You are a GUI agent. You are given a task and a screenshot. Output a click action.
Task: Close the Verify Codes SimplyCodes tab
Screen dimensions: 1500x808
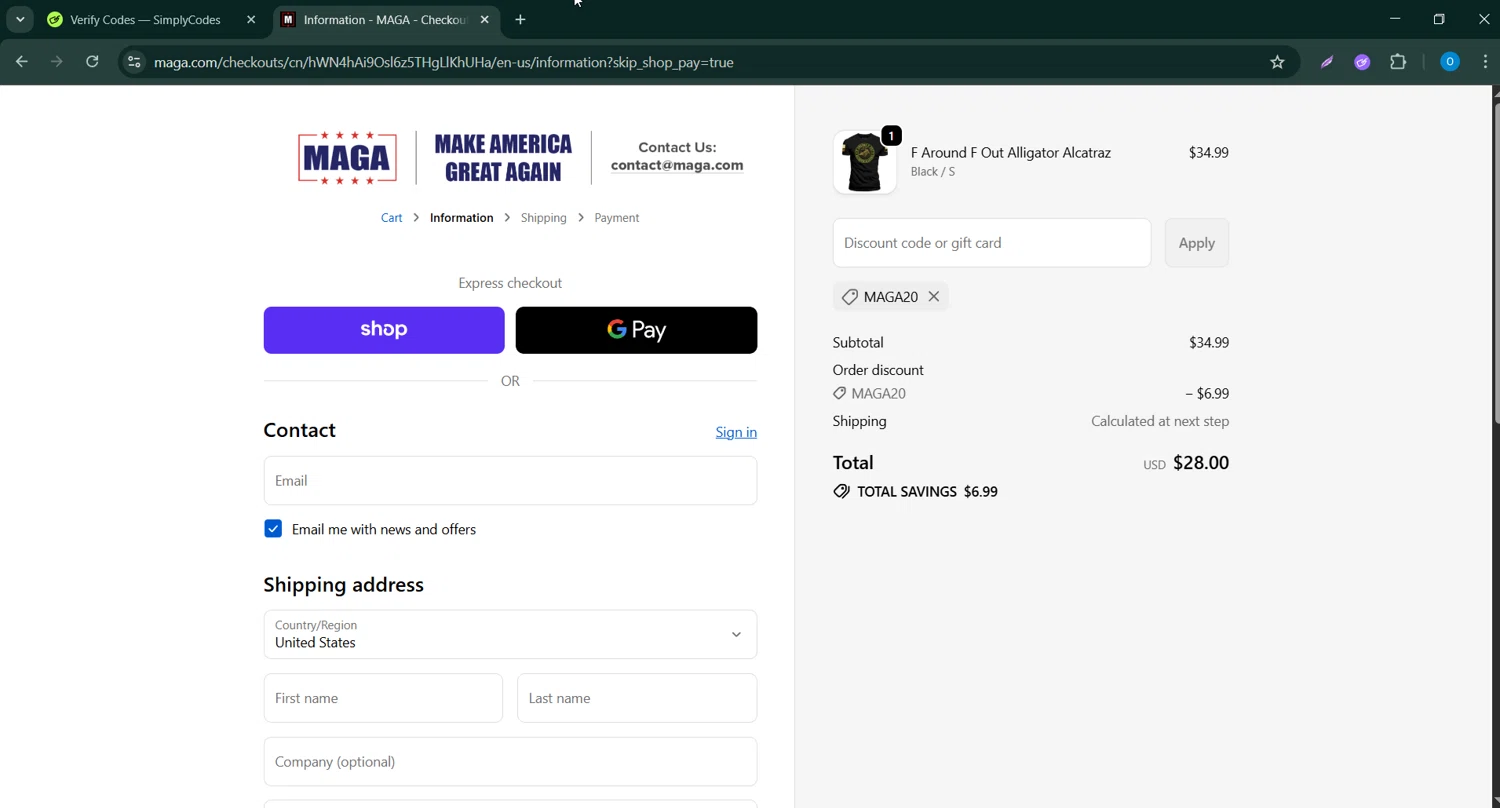[x=251, y=19]
